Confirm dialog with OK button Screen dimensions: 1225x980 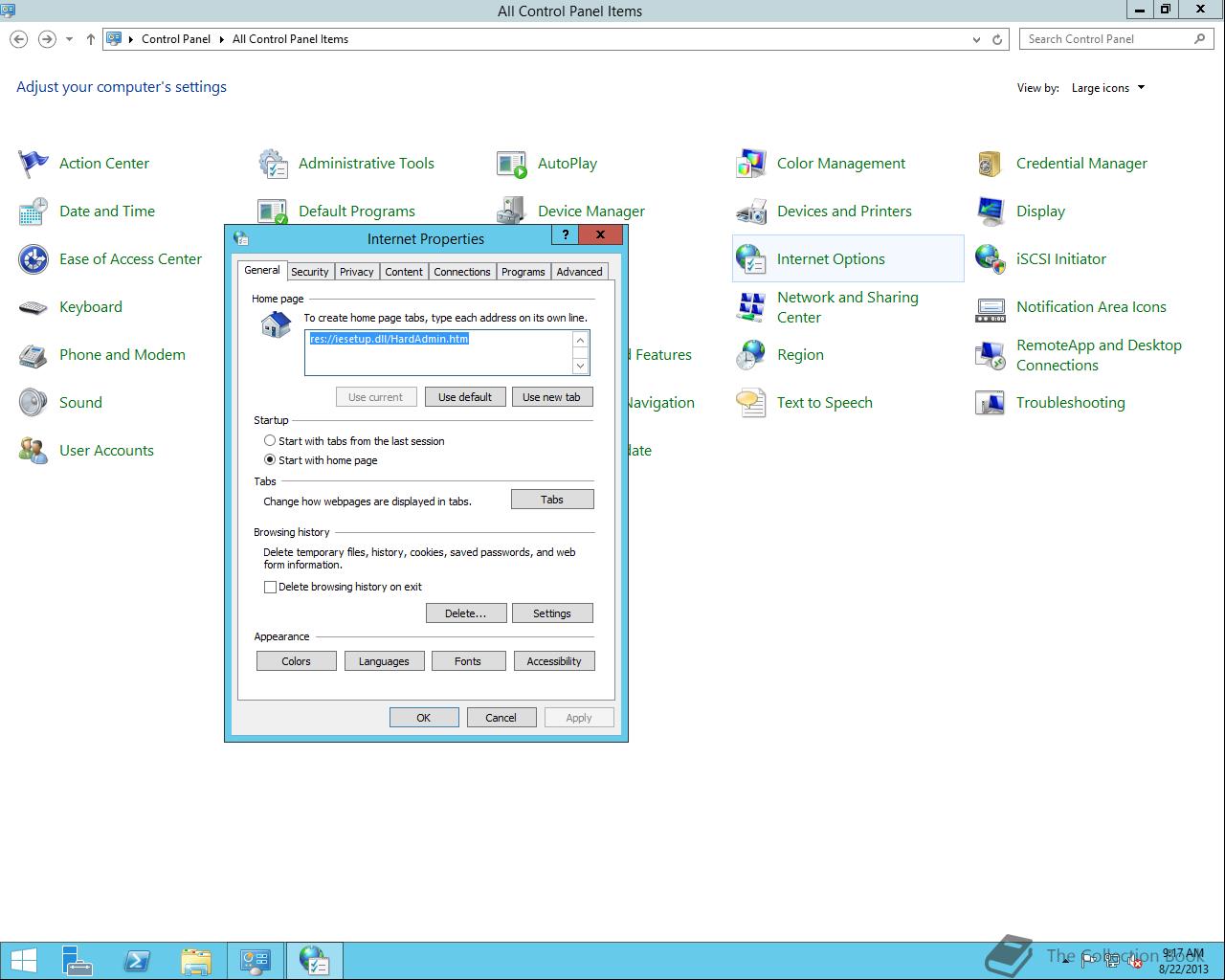coord(424,718)
